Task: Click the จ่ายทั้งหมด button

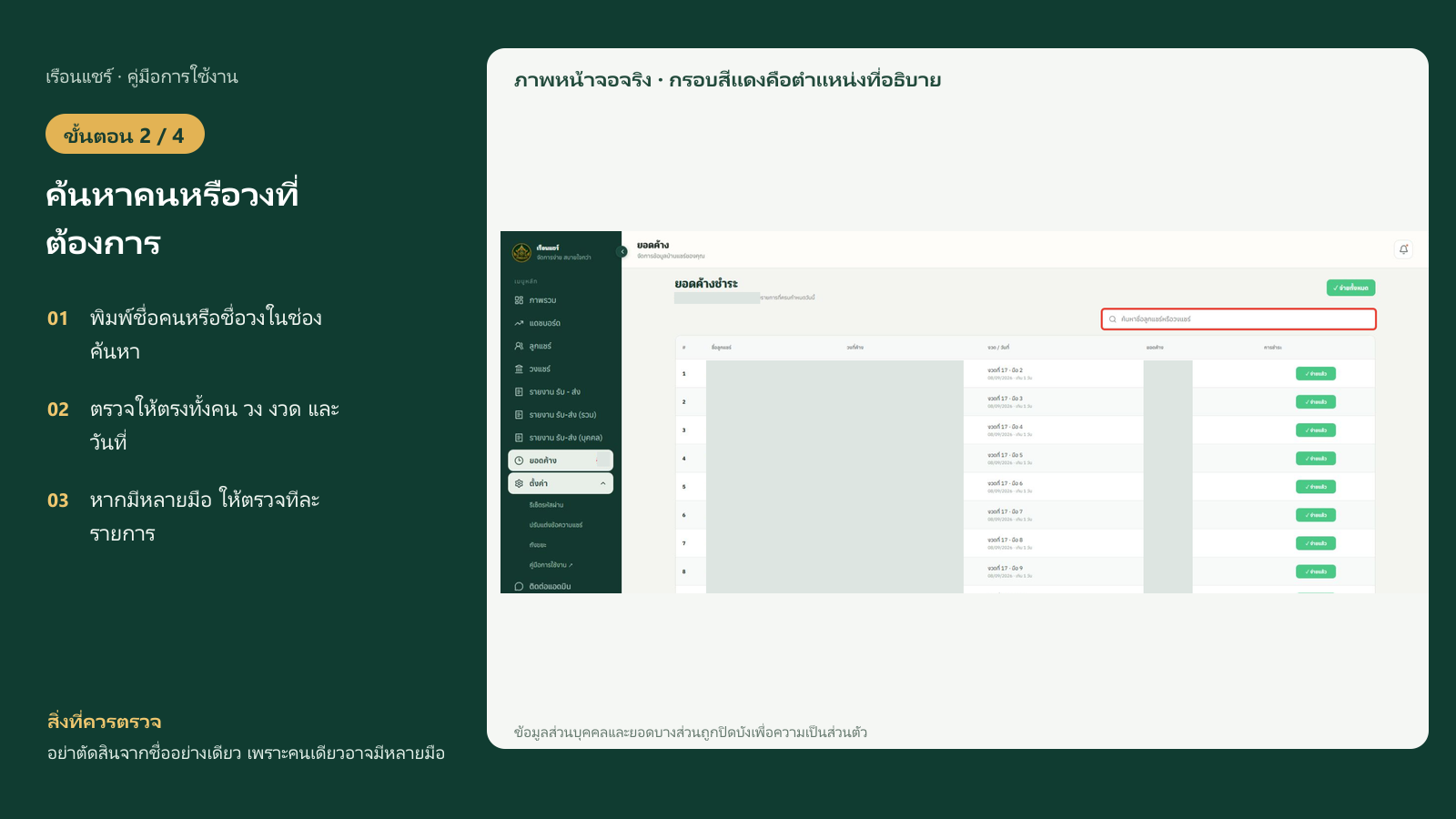Action: pos(1350,288)
